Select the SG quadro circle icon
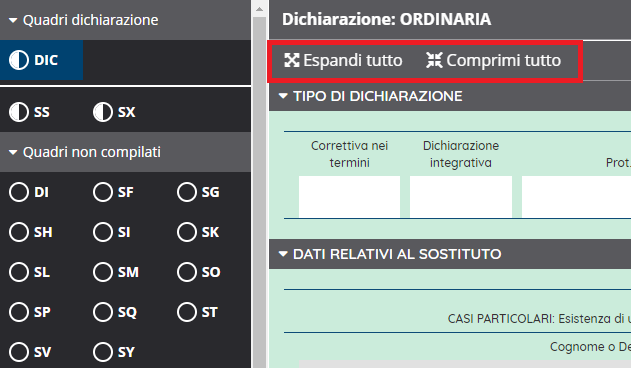The image size is (631, 368). point(187,192)
